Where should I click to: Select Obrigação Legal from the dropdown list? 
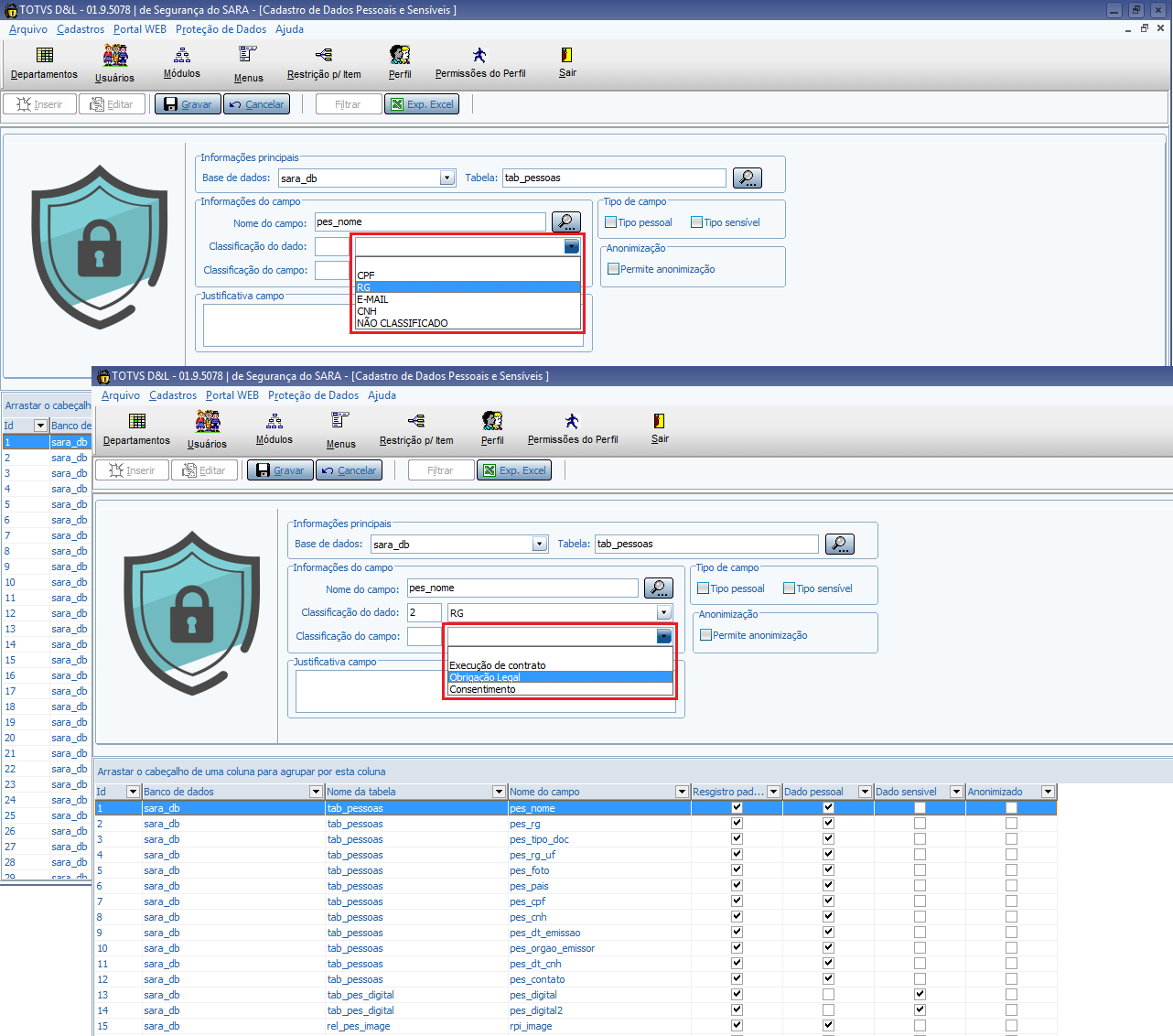click(x=560, y=677)
